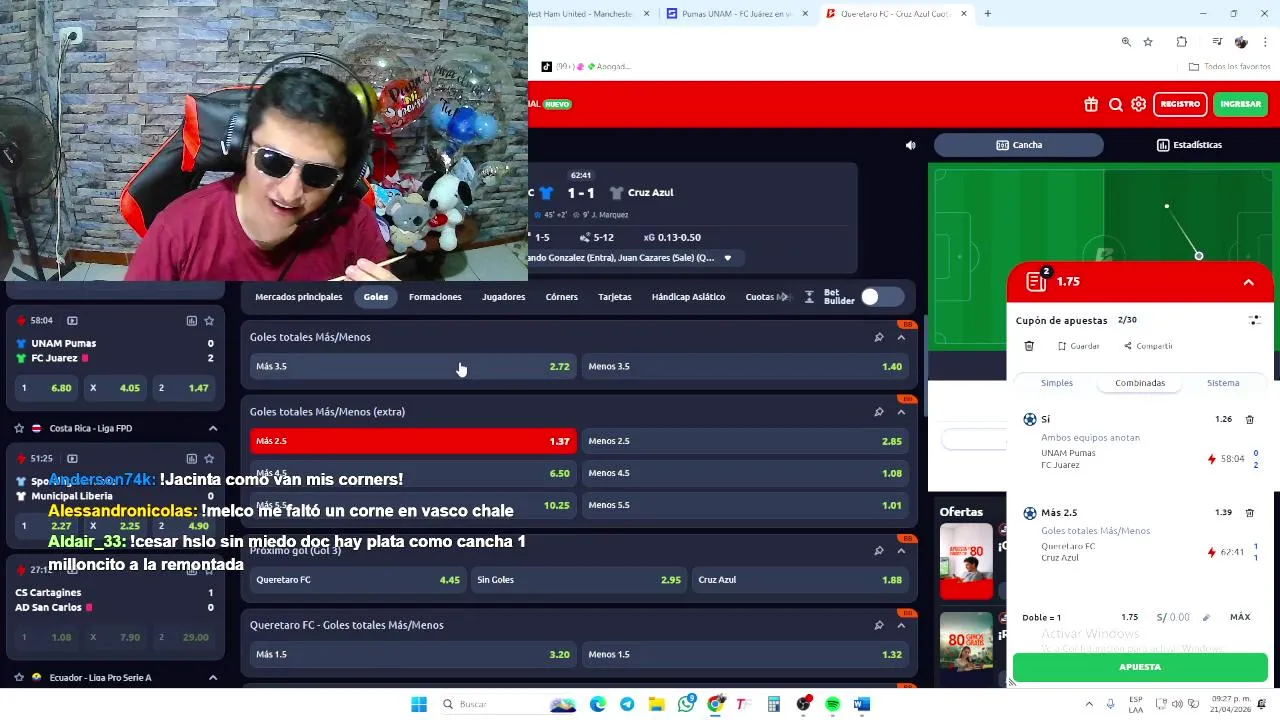Open the Córners market tab

pyautogui.click(x=561, y=297)
